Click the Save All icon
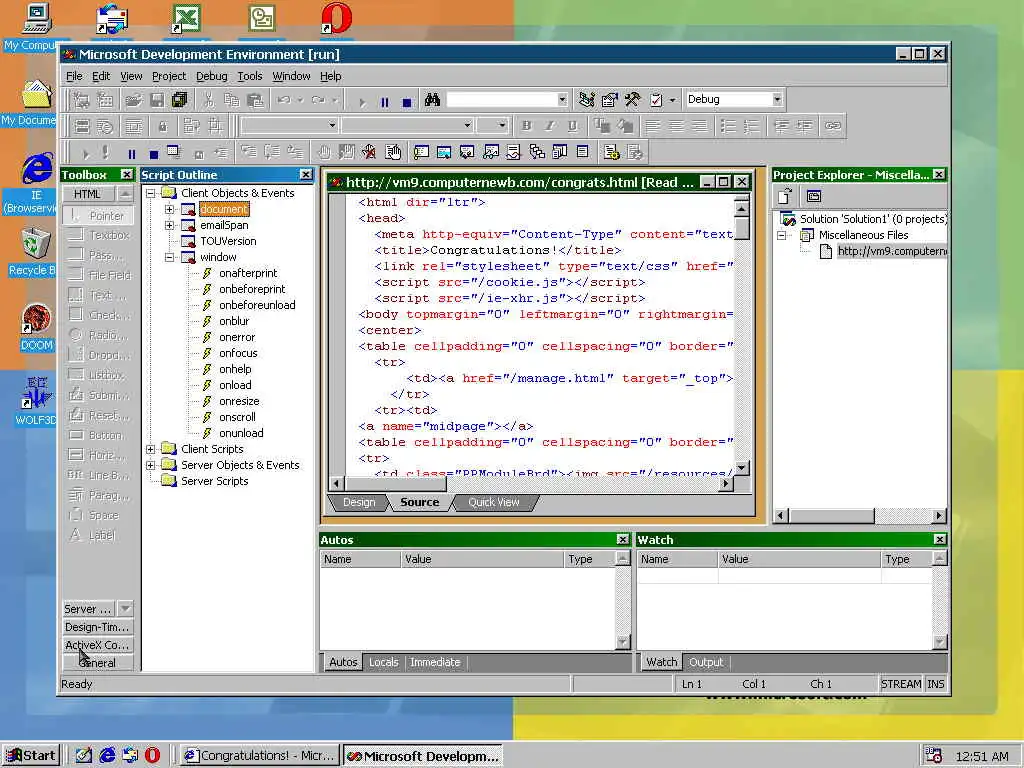This screenshot has width=1024, height=768. pyautogui.click(x=180, y=100)
